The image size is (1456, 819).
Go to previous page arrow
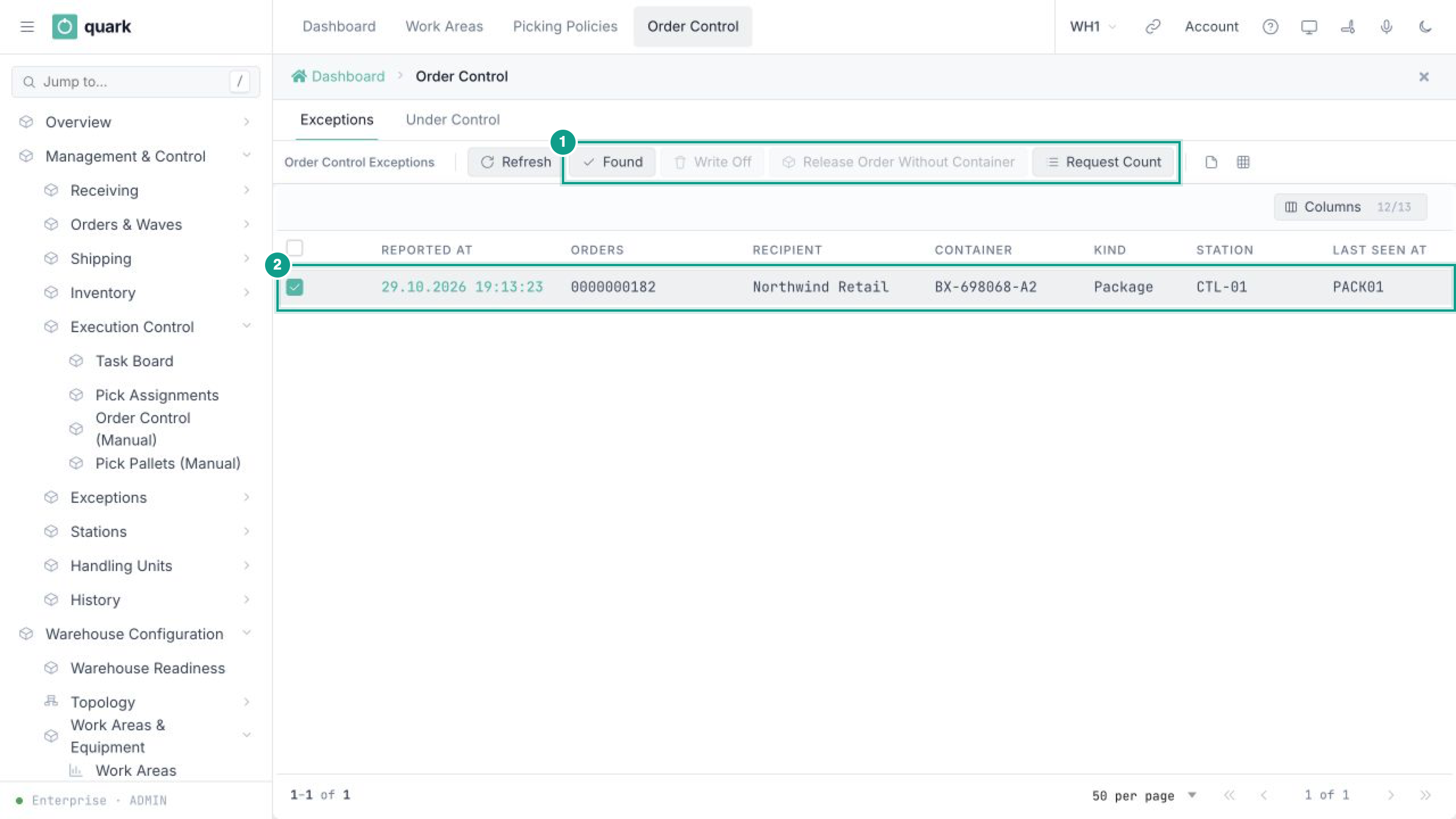[1263, 795]
